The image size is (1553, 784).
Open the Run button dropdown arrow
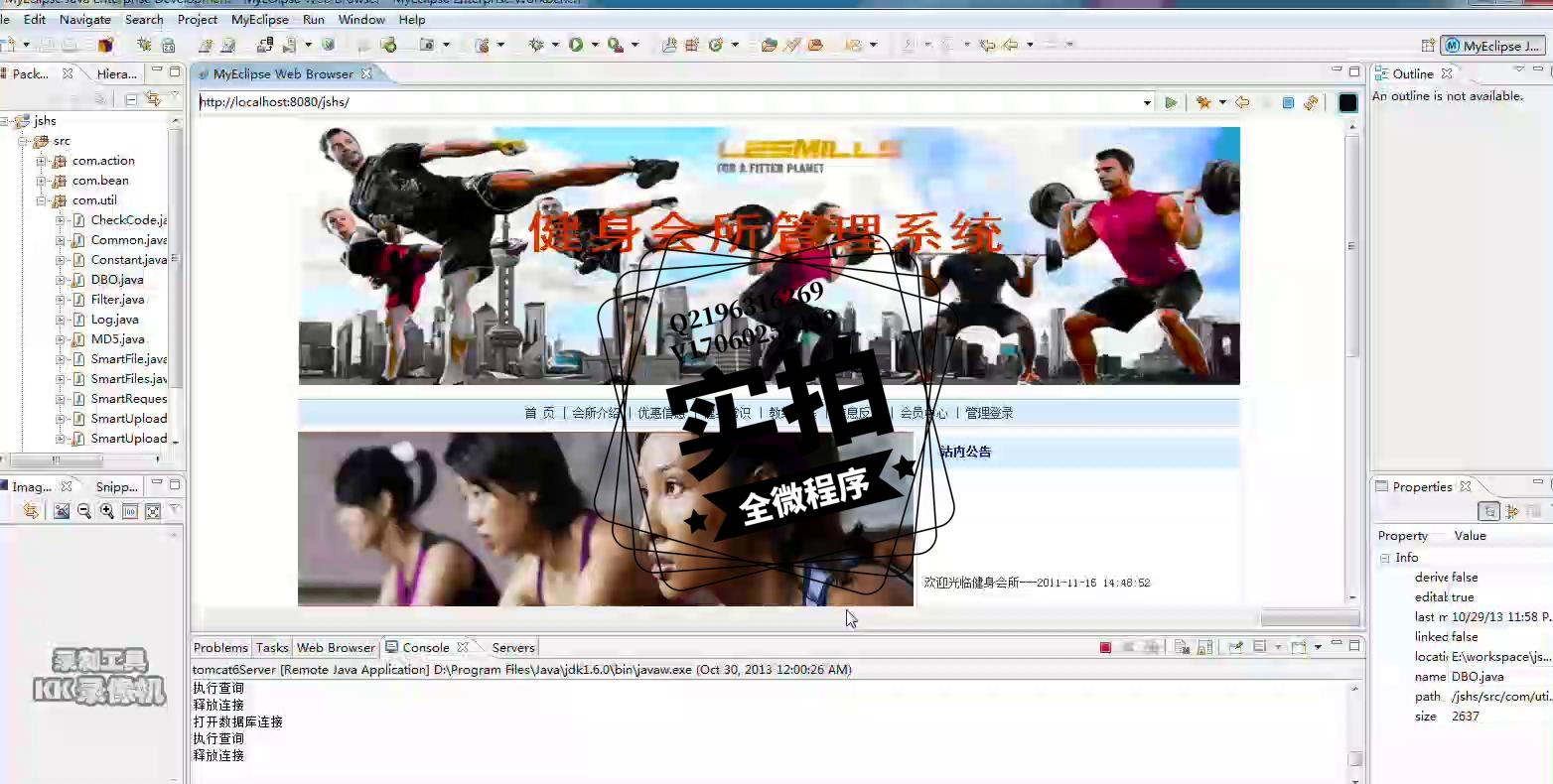pos(595,45)
